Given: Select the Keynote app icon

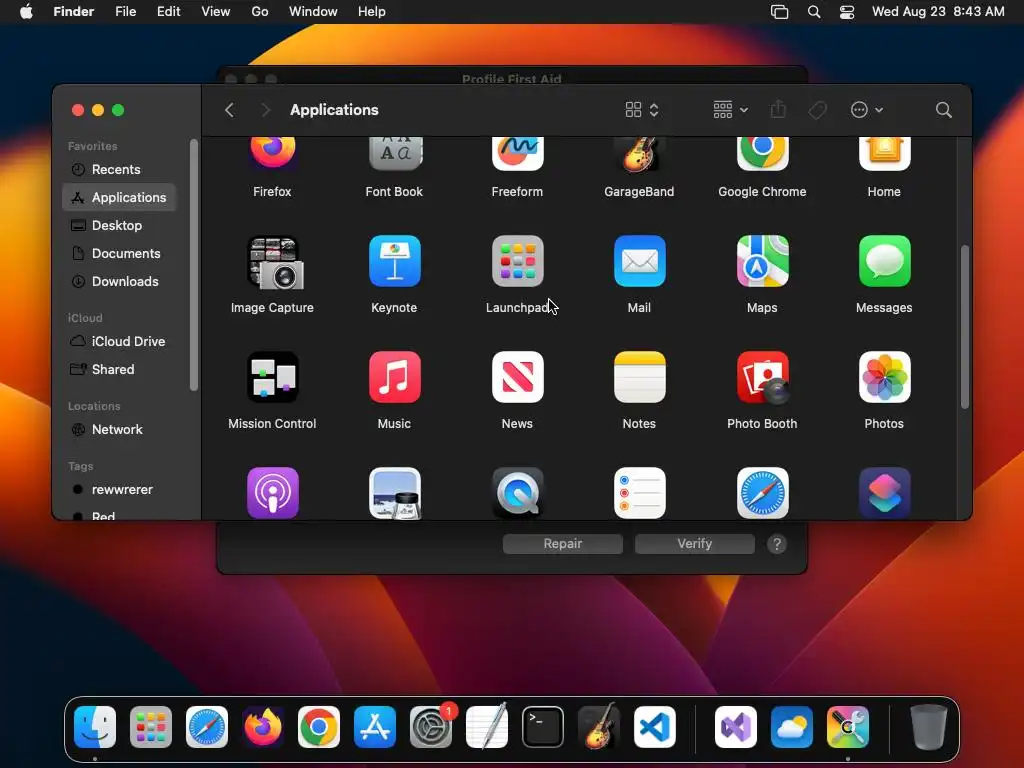Looking at the screenshot, I should (394, 261).
